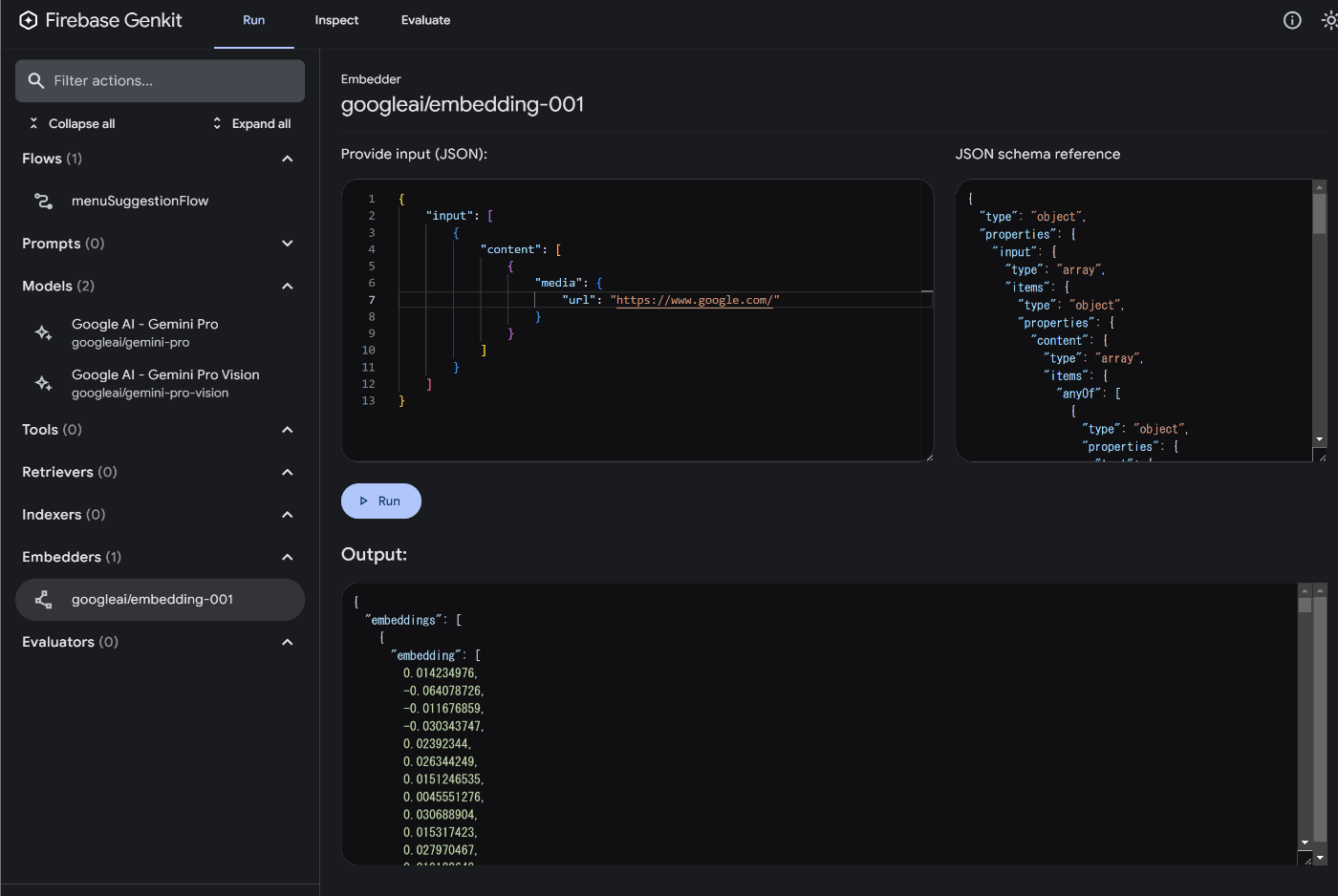The width and height of the screenshot is (1338, 896).
Task: Click the embedding-001 embedder icon
Action: coord(44,600)
